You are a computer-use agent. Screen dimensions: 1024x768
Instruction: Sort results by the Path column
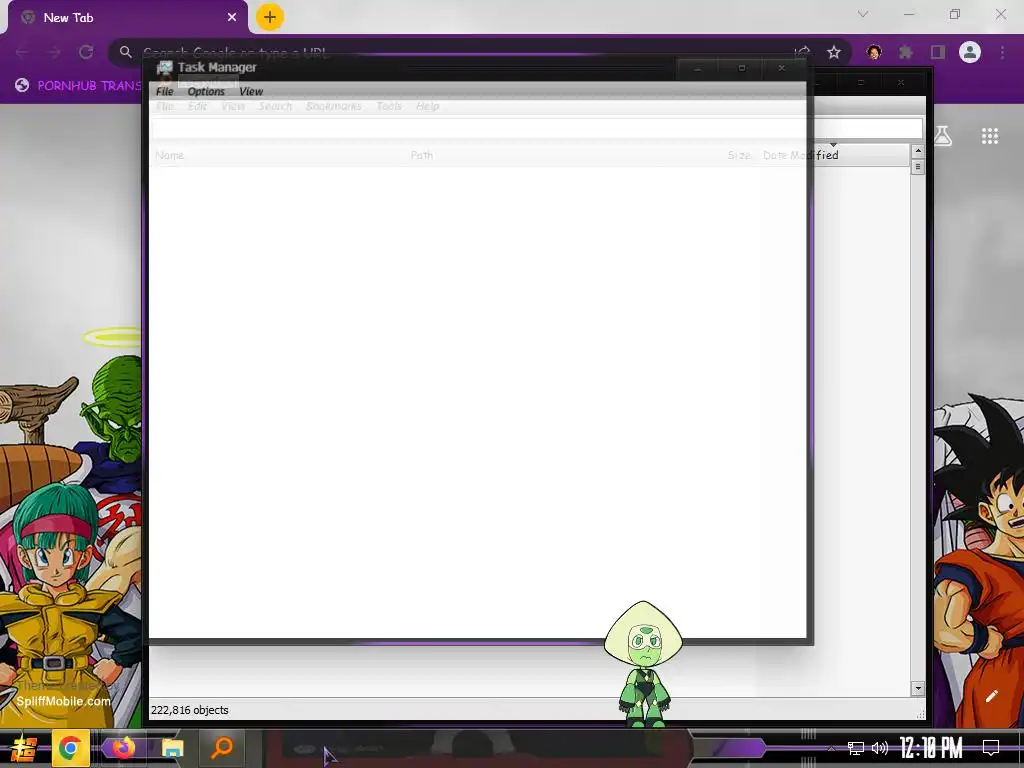coord(422,155)
